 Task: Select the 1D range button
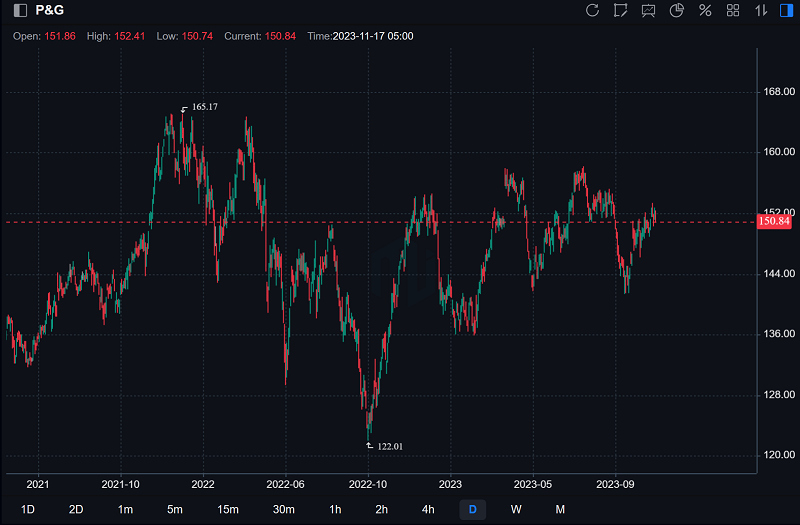[x=28, y=509]
